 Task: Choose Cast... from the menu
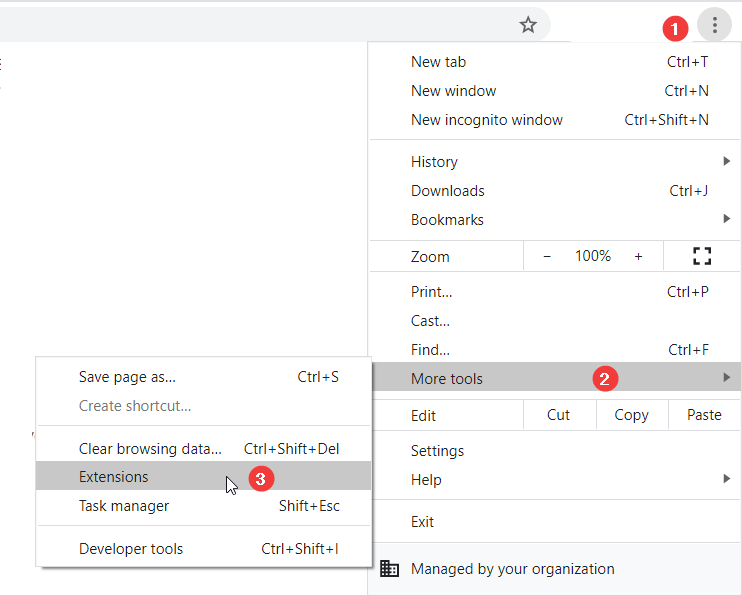[555, 321]
